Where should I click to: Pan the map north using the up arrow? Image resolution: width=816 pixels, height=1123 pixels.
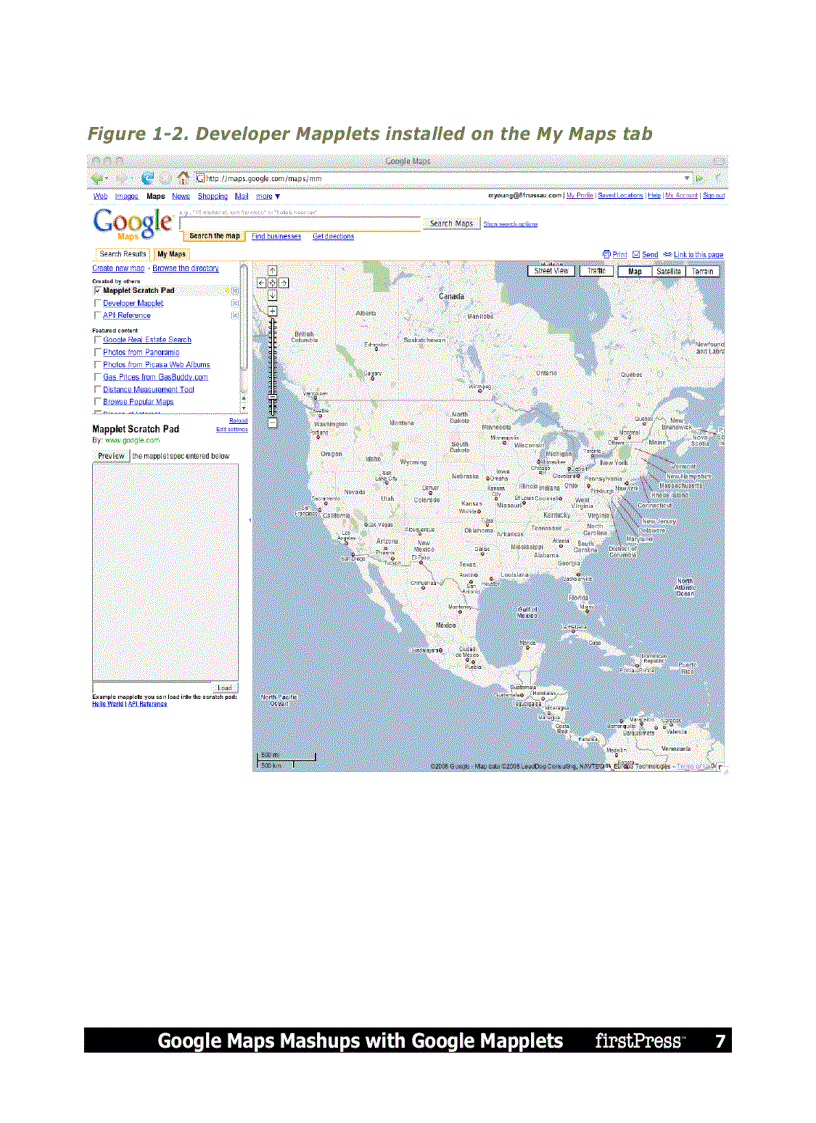(272, 270)
